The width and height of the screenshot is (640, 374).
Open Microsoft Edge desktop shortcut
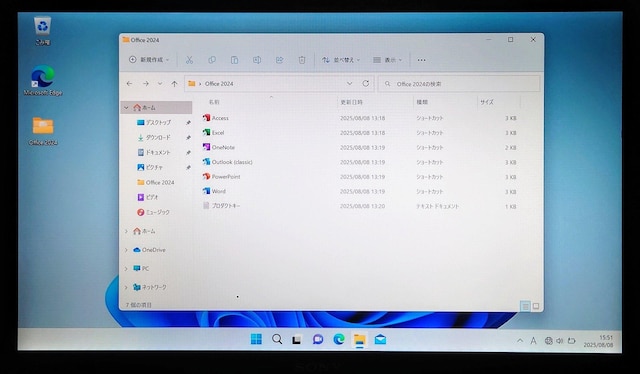[43, 80]
